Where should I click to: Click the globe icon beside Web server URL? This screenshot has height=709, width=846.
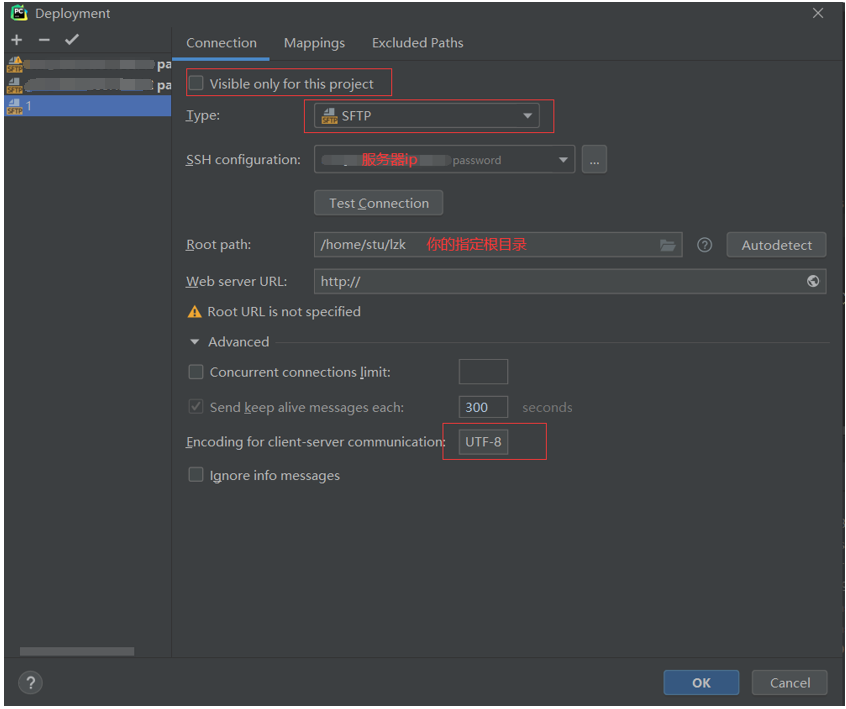pos(812,281)
